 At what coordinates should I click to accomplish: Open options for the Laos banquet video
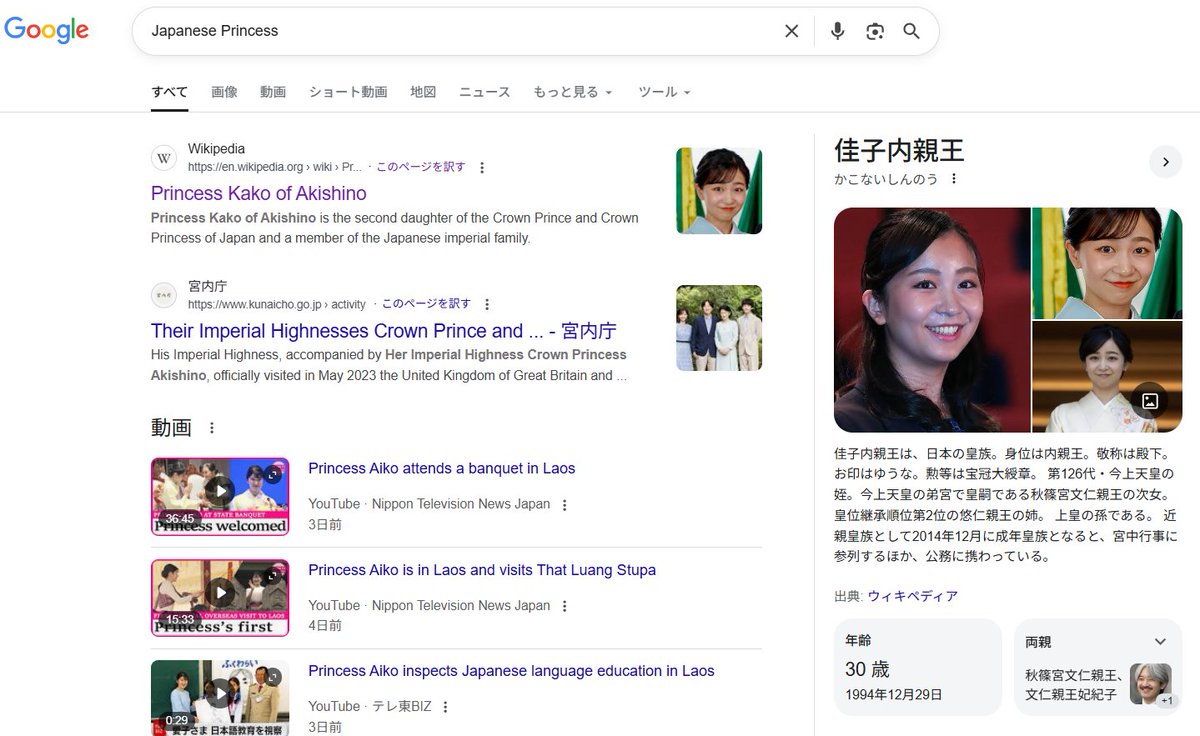point(564,505)
